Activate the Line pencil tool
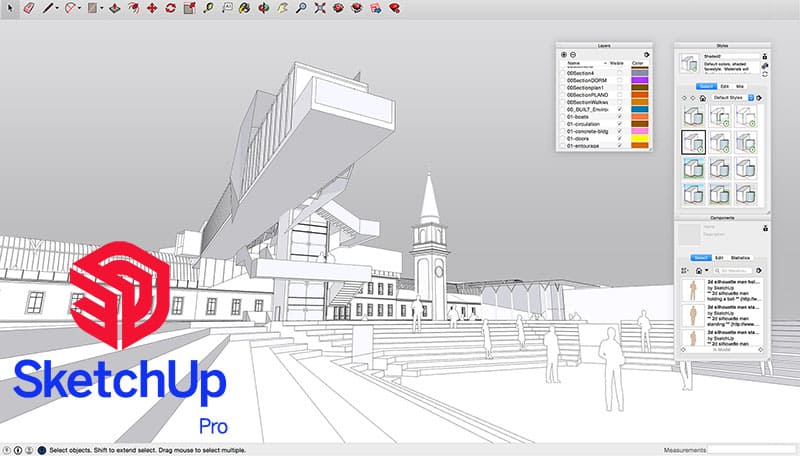Image resolution: width=800 pixels, height=456 pixels. [47, 8]
